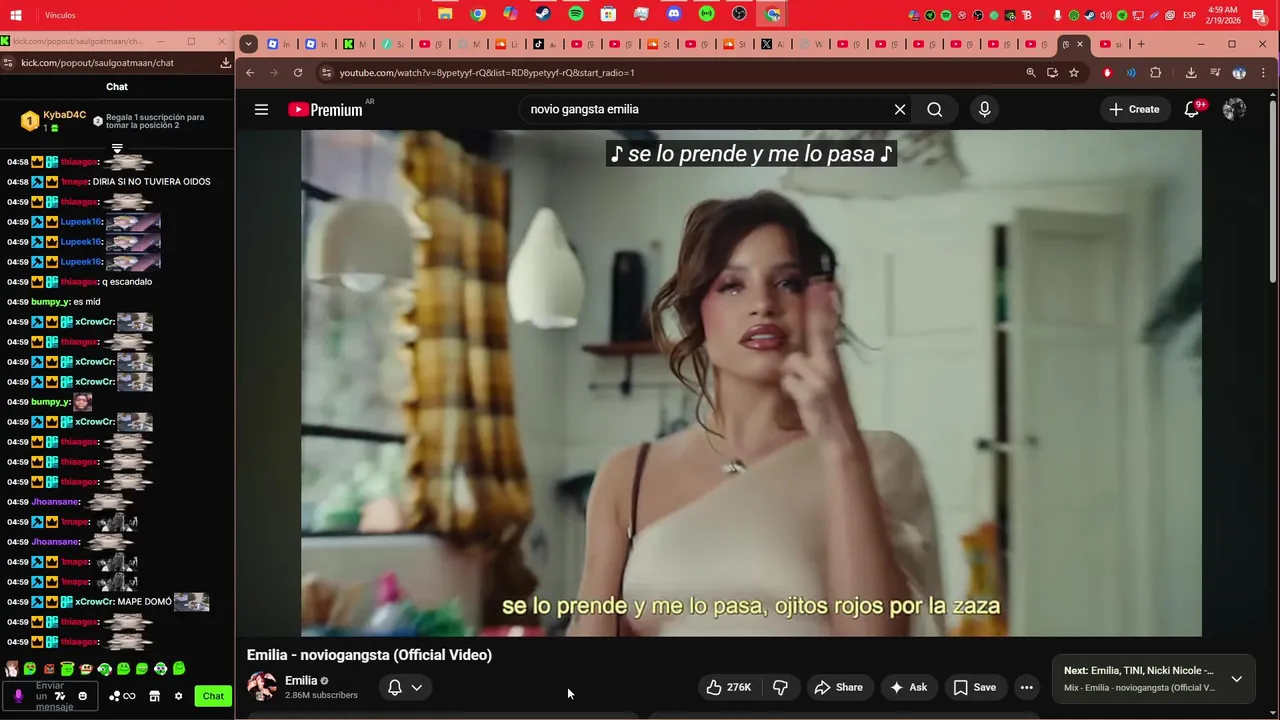This screenshot has width=1280, height=720.
Task: Open the Ask button below the video
Action: point(908,687)
